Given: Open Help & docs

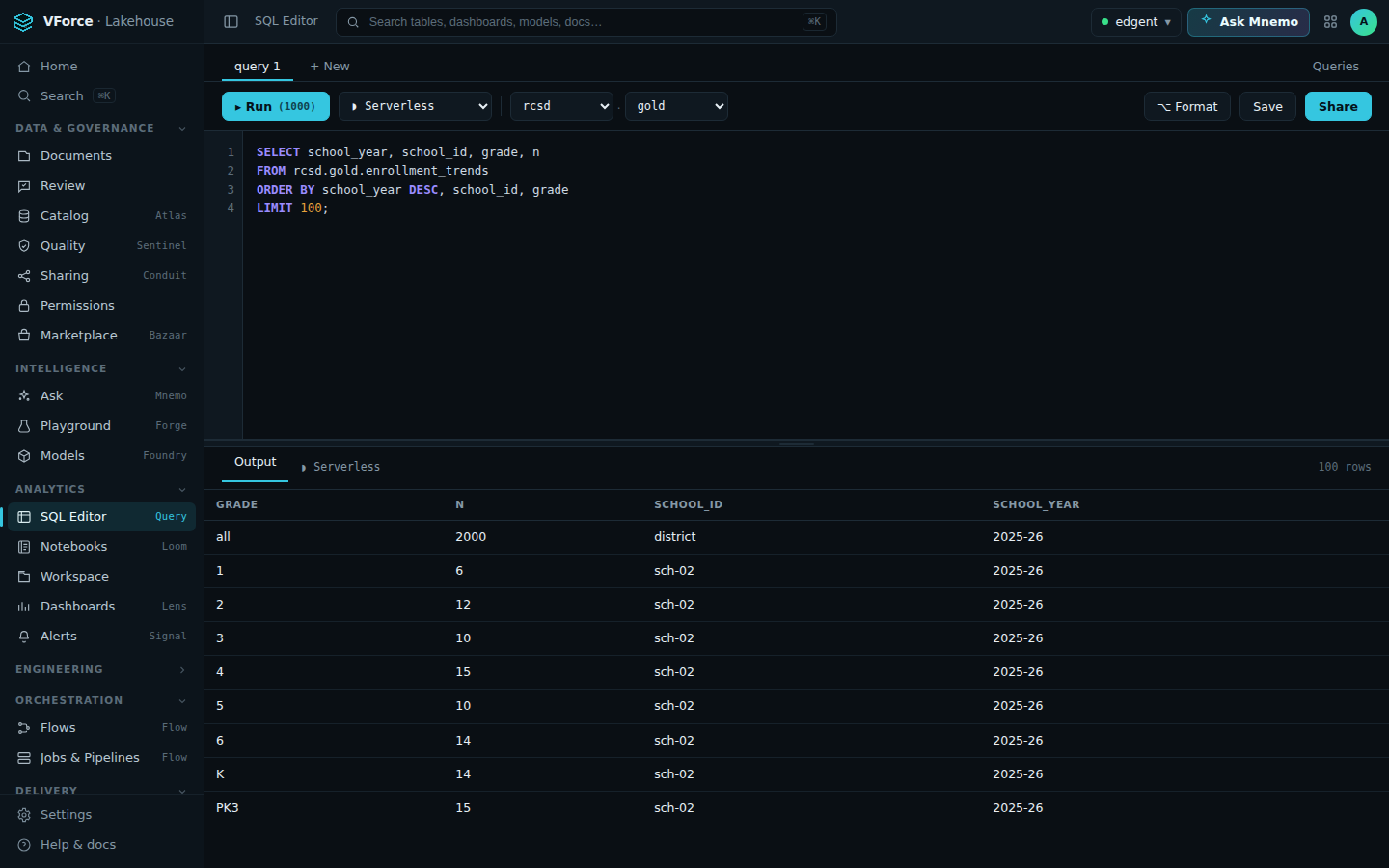Looking at the screenshot, I should (x=101, y=844).
